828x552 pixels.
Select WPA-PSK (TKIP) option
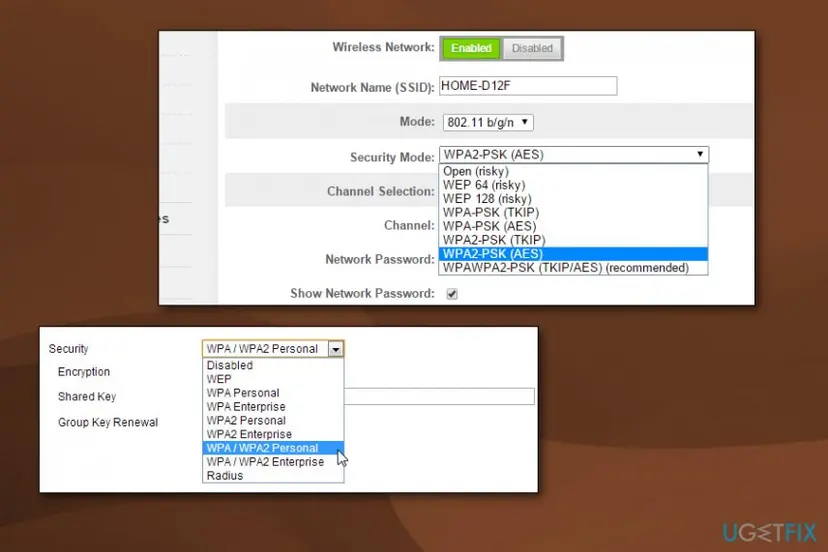click(573, 212)
